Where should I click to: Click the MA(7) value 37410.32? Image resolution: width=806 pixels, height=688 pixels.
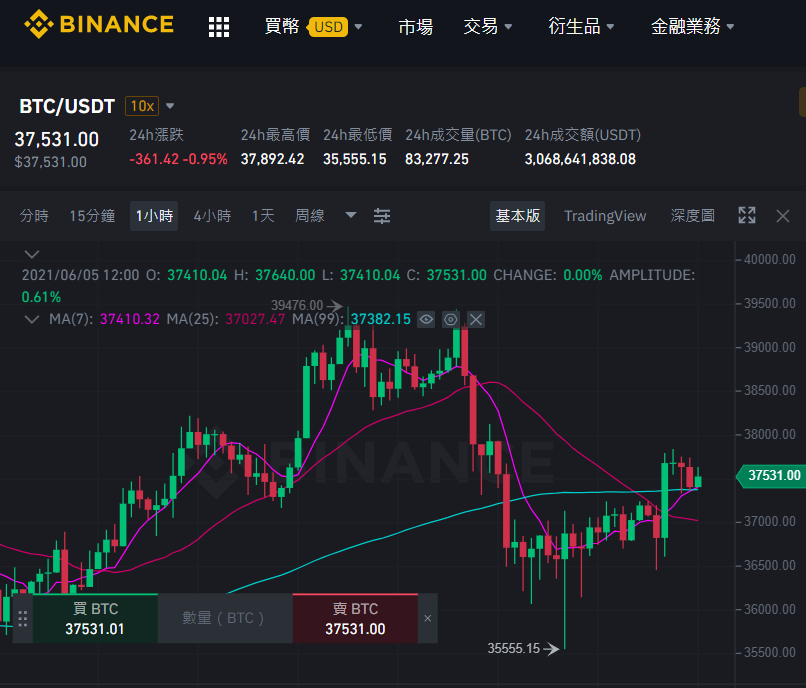pyautogui.click(x=130, y=319)
